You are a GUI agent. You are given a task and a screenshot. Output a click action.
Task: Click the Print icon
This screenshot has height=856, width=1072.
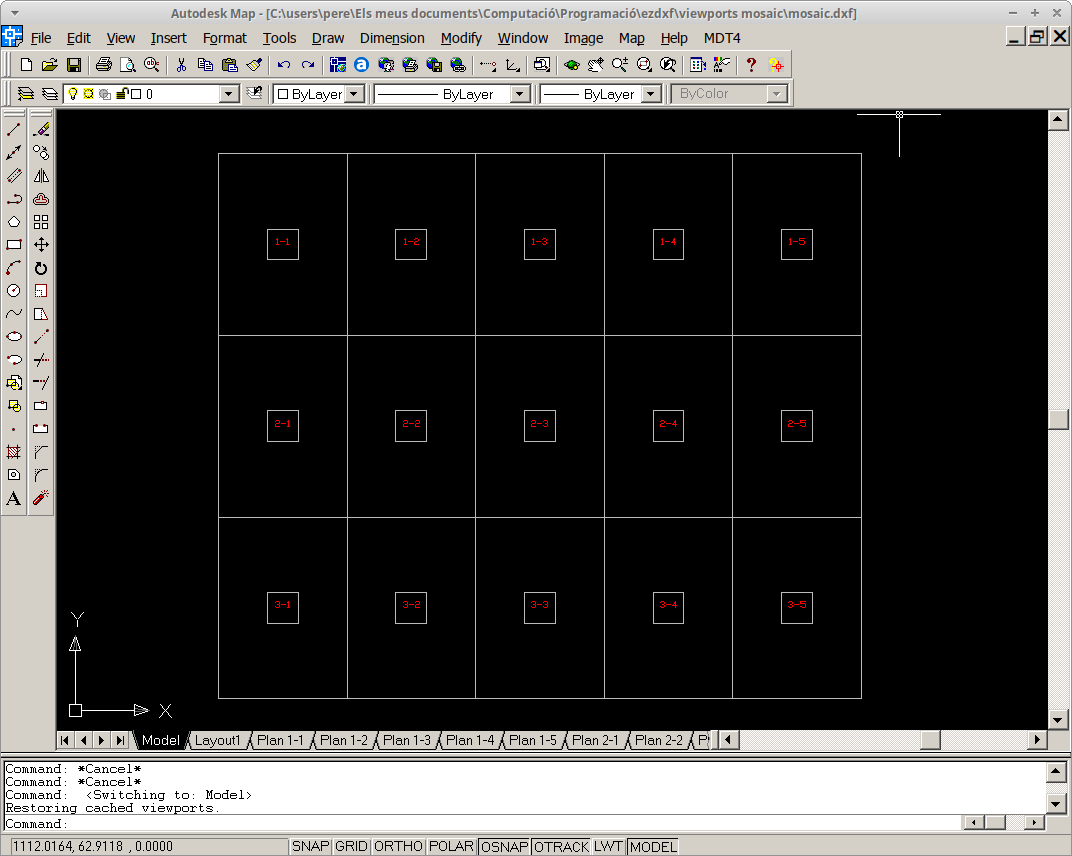tap(104, 65)
